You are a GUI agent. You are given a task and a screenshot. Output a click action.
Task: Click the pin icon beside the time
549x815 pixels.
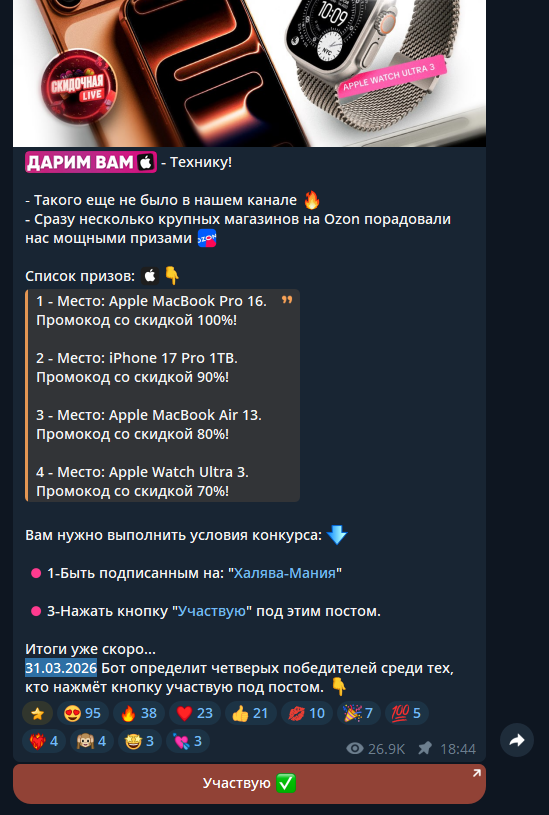click(x=425, y=748)
